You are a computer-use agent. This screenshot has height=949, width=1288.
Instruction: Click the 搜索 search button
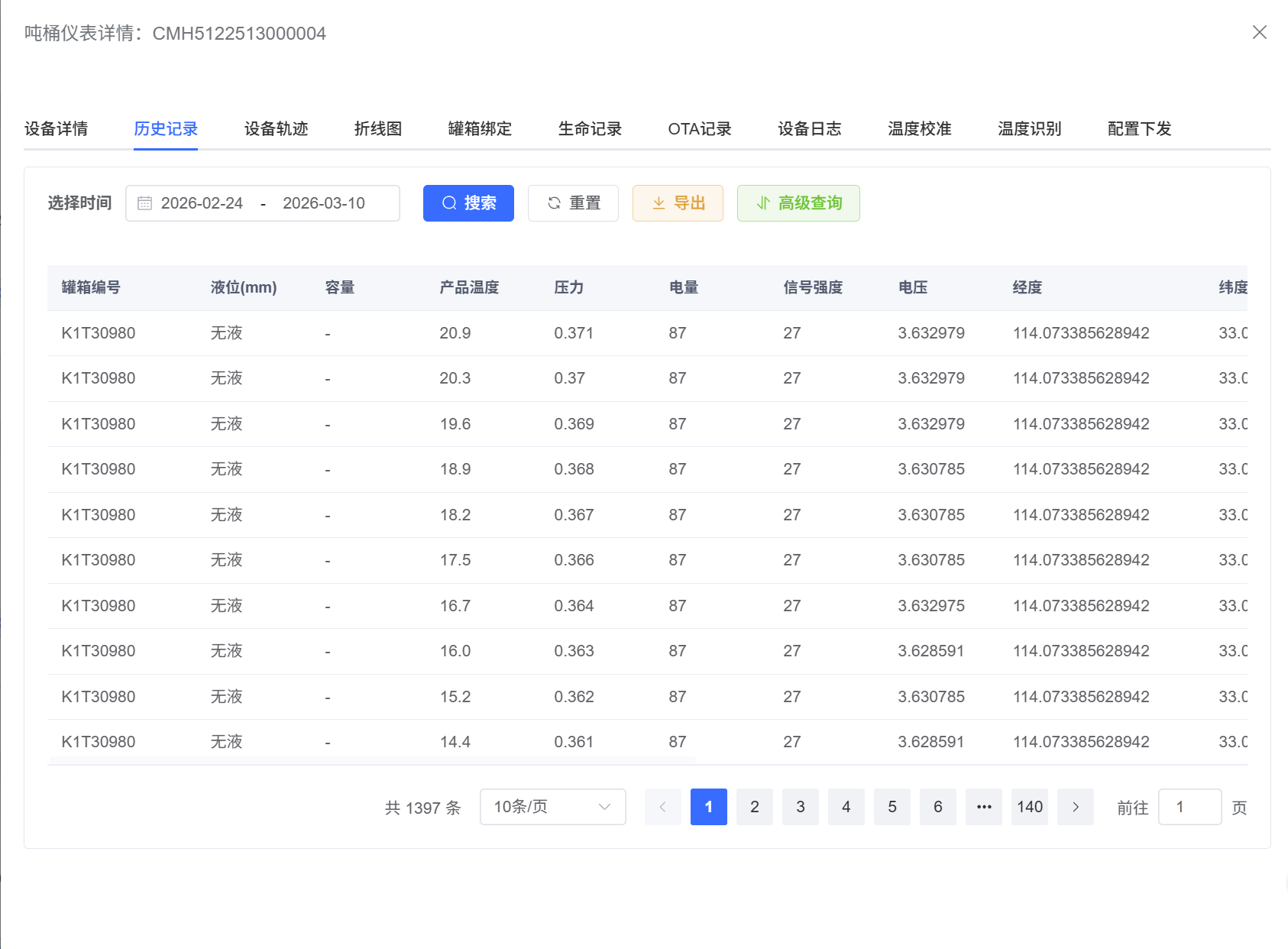point(468,202)
